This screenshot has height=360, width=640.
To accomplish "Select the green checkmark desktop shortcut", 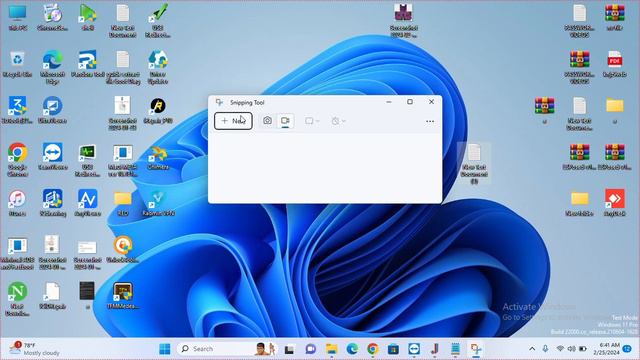I will pyautogui.click(x=158, y=21).
